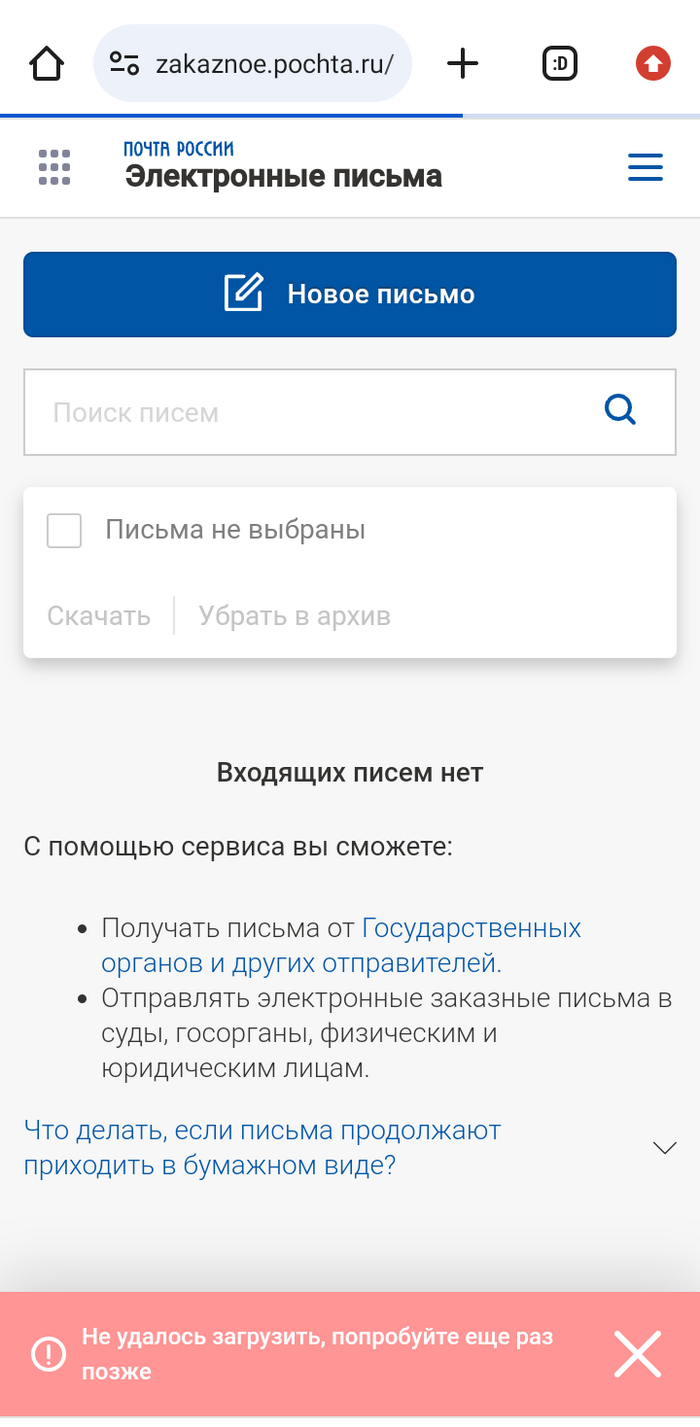Focus the 'Поиск писем' search field

(310, 412)
